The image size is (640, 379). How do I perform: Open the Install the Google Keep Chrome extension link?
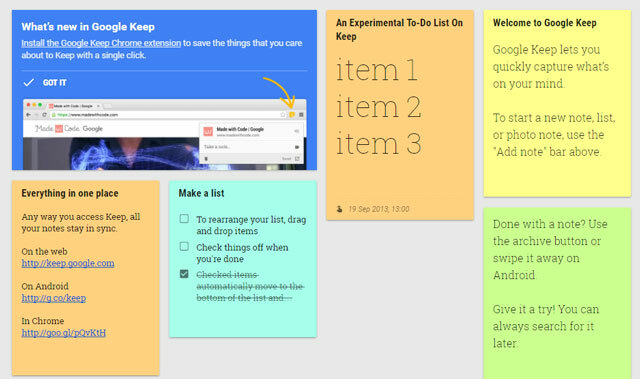point(101,43)
